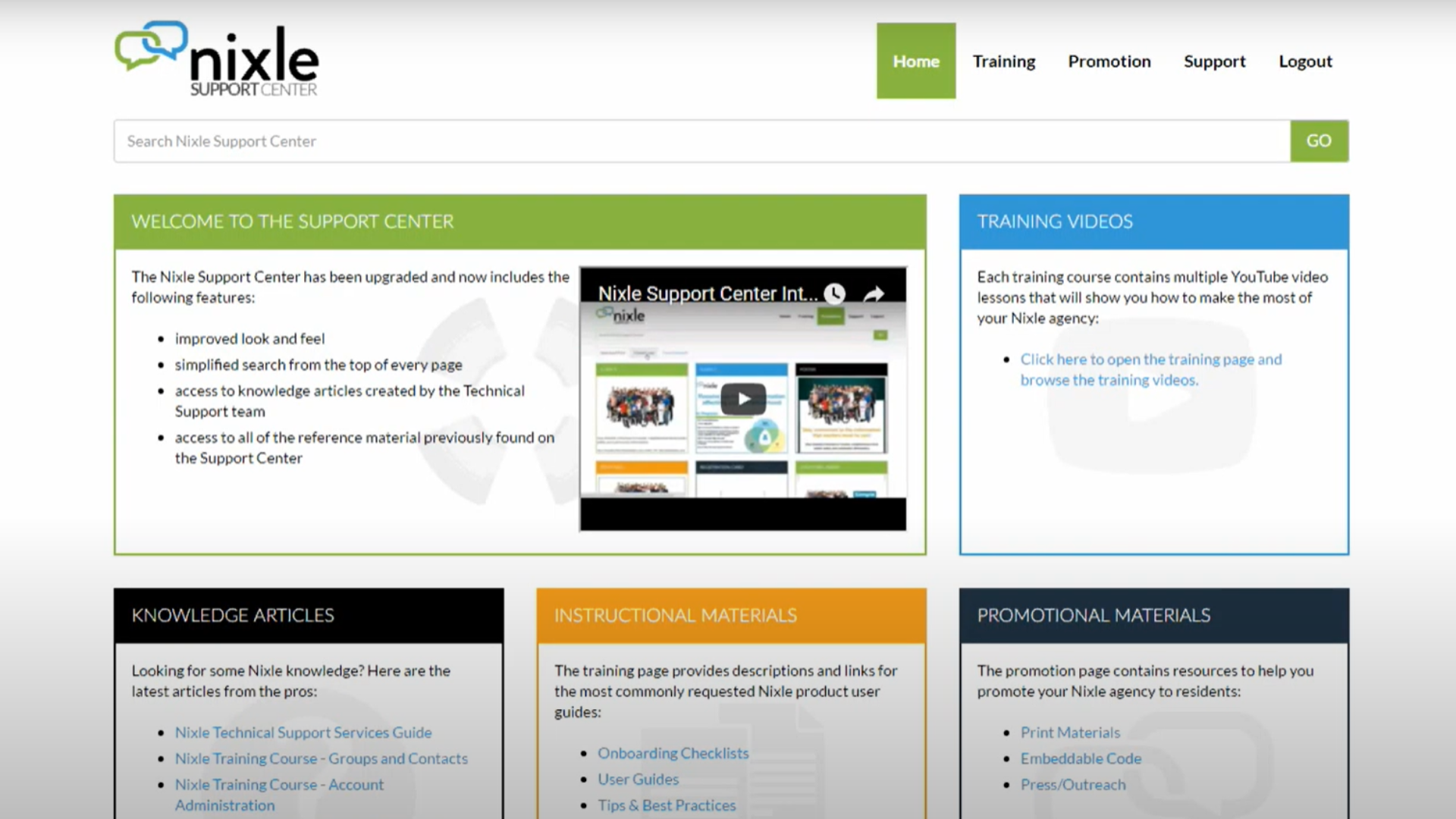1456x819 pixels.
Task: Expand the User Guides instructional link
Action: coord(638,778)
